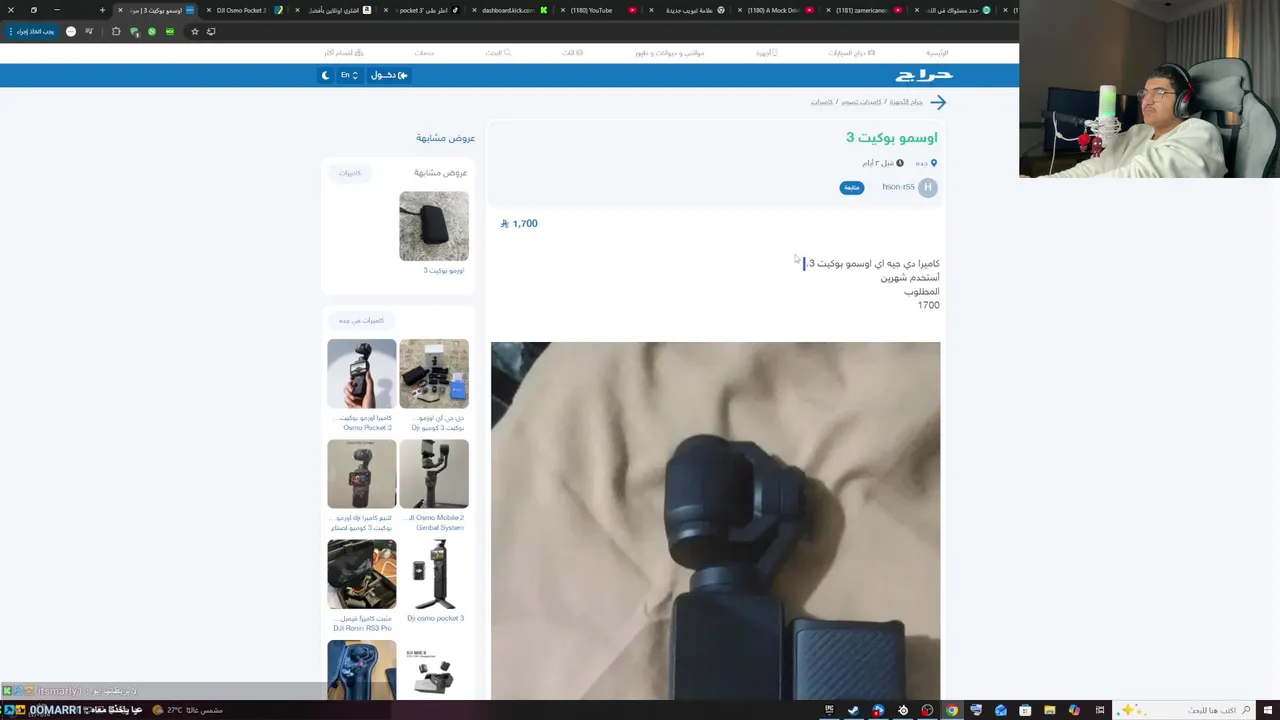1280x720 pixels.
Task: Open the browser three-dot menu
Action: (11, 31)
